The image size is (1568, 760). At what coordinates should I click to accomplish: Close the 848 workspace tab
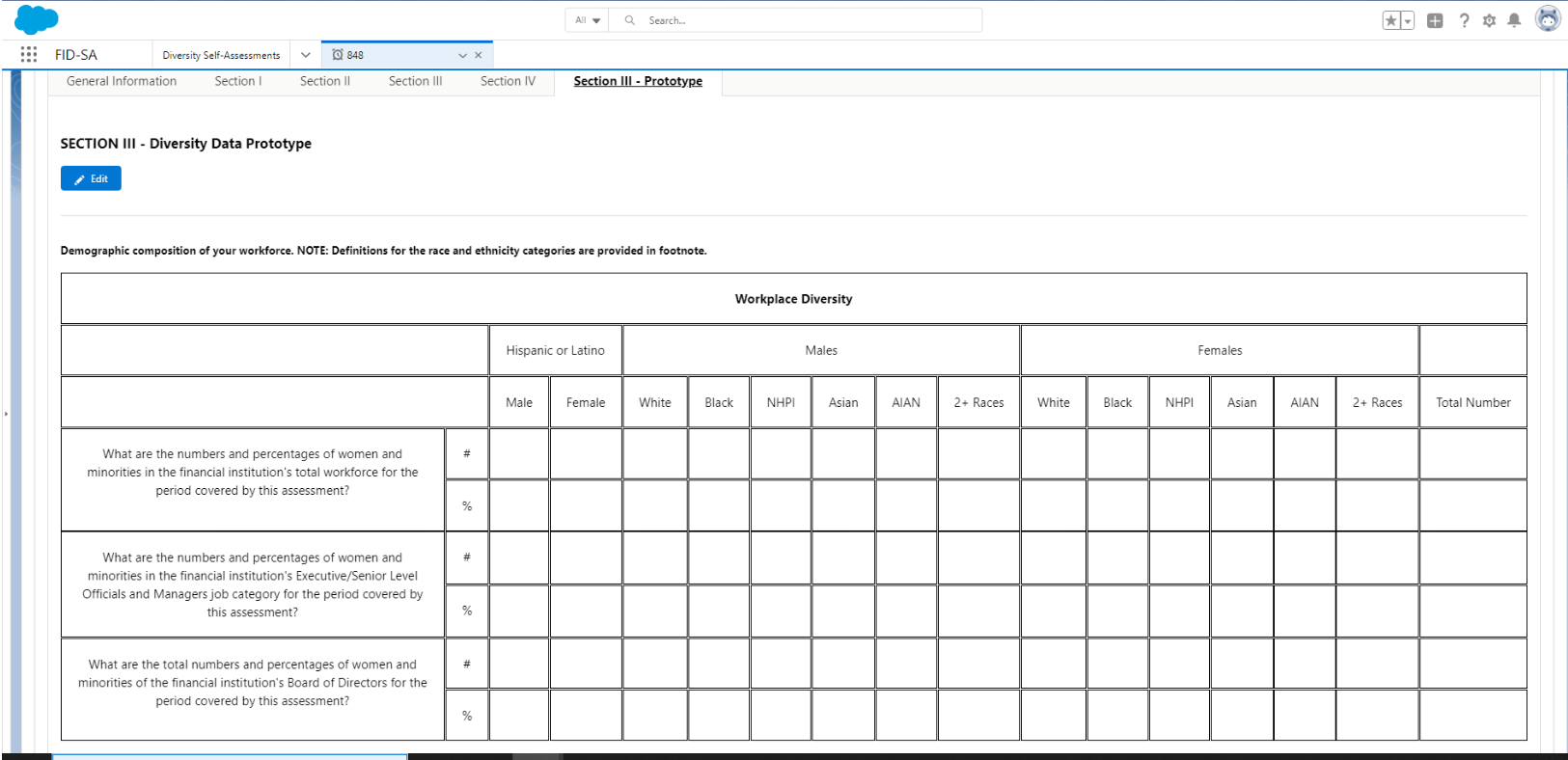pyautogui.click(x=479, y=56)
